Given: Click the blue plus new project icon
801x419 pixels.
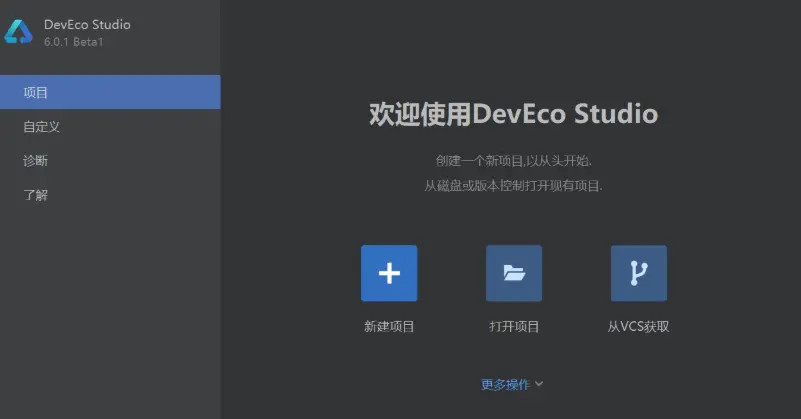Looking at the screenshot, I should tap(389, 273).
